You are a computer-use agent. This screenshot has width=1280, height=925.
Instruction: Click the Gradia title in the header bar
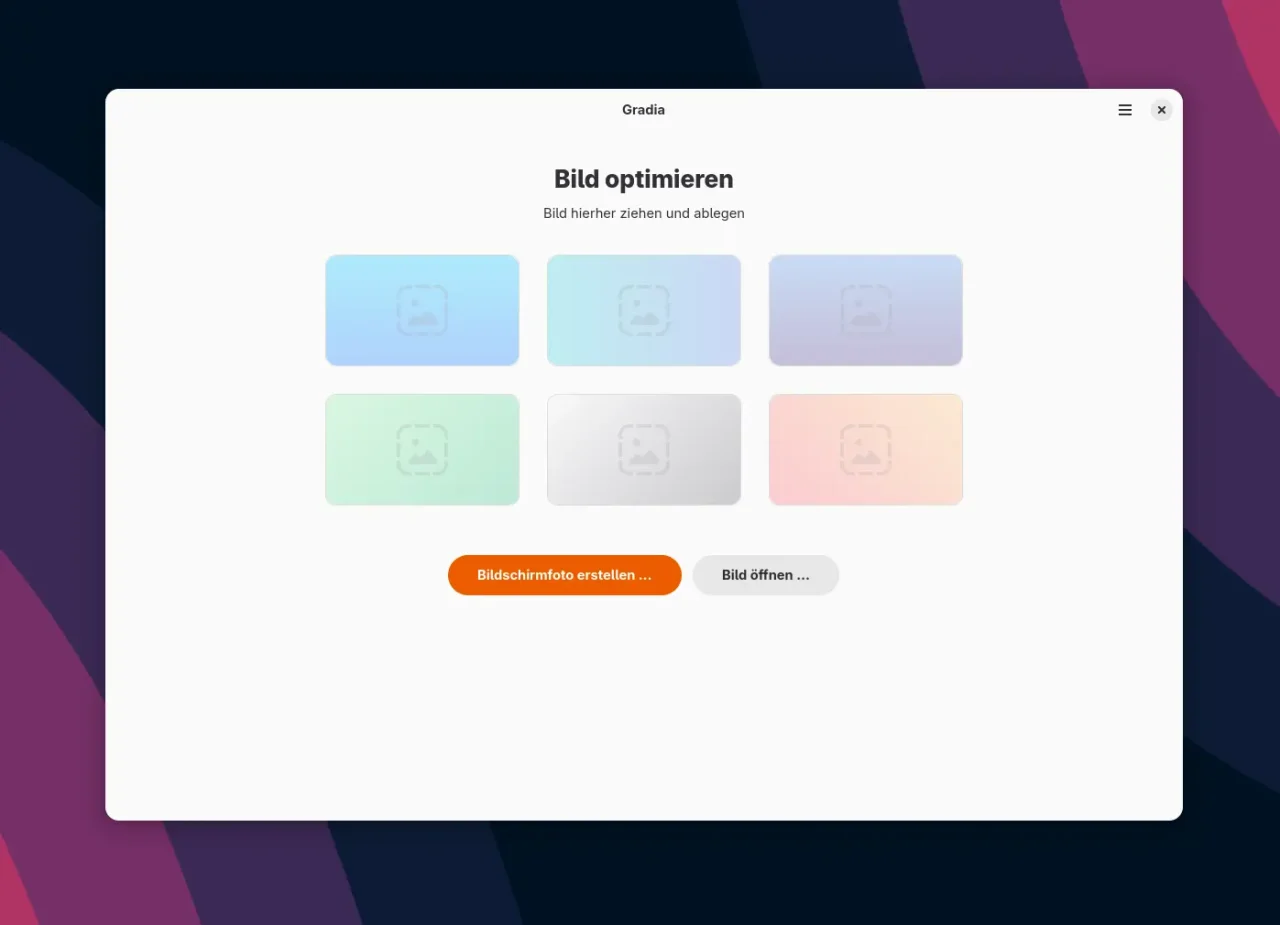click(643, 110)
